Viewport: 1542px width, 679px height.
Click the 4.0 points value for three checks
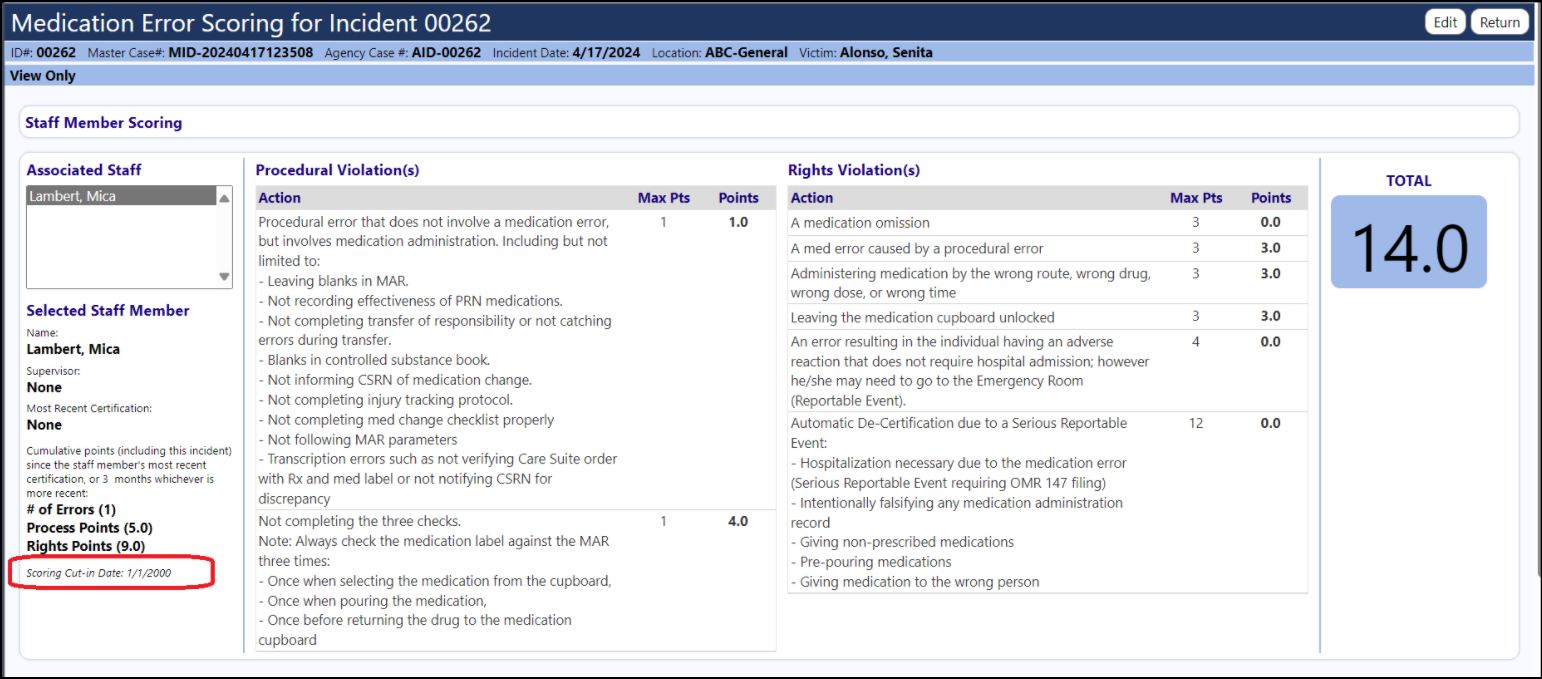click(x=738, y=521)
